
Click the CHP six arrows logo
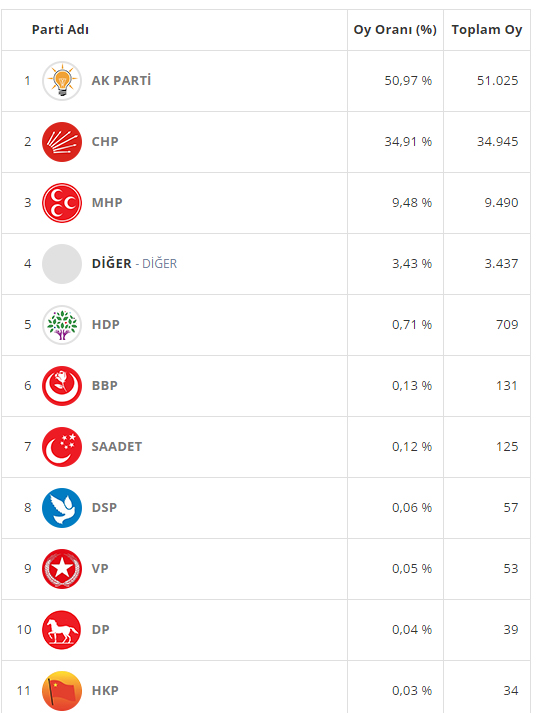coord(62,142)
